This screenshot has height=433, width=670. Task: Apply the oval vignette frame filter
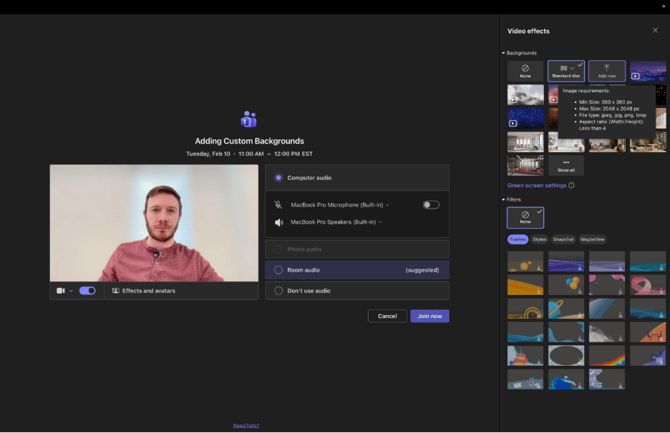(x=566, y=356)
